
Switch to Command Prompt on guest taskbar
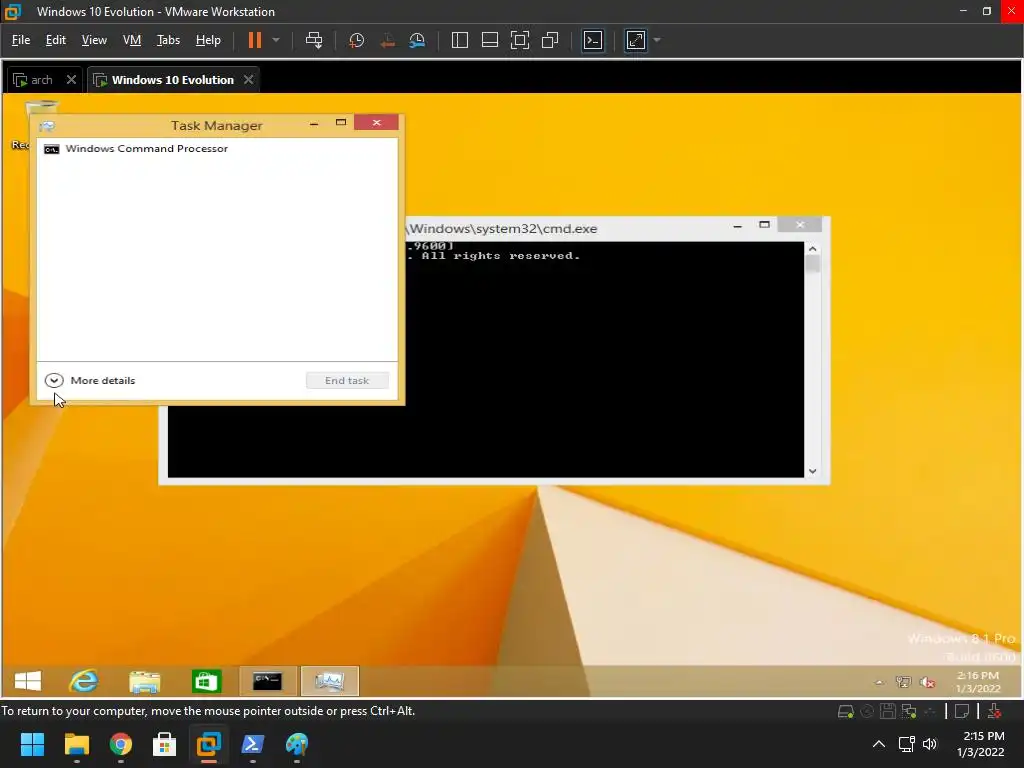(268, 681)
